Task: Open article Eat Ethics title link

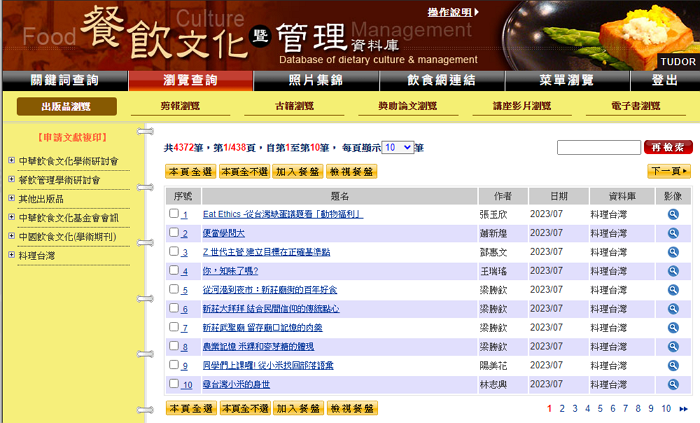Action: coord(283,215)
